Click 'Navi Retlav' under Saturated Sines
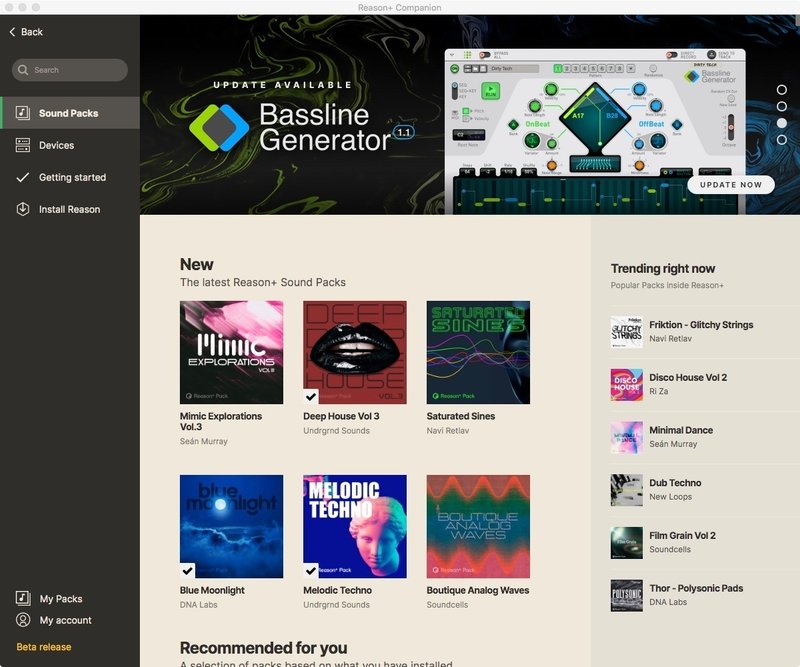Image resolution: width=800 pixels, height=667 pixels. (x=447, y=430)
